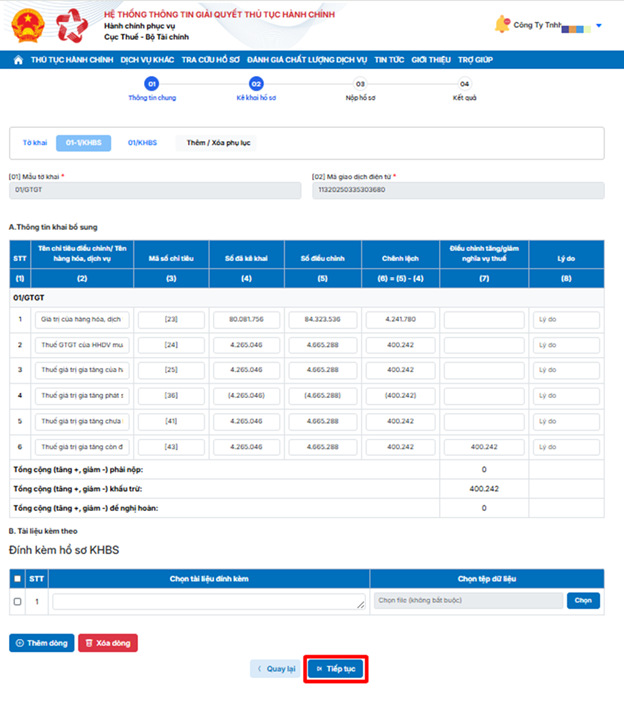Toggle the select-all checkbox in attachment header

click(x=17, y=577)
